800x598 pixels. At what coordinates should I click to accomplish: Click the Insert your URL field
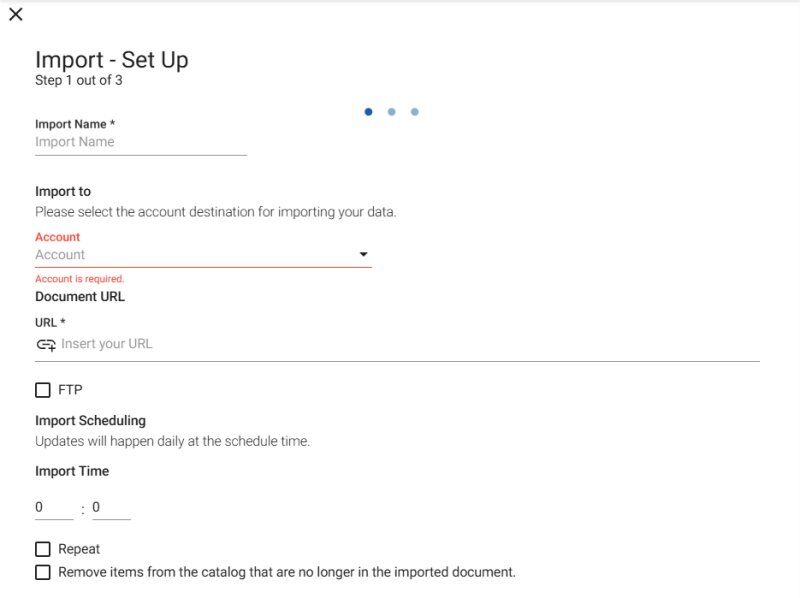(x=400, y=344)
